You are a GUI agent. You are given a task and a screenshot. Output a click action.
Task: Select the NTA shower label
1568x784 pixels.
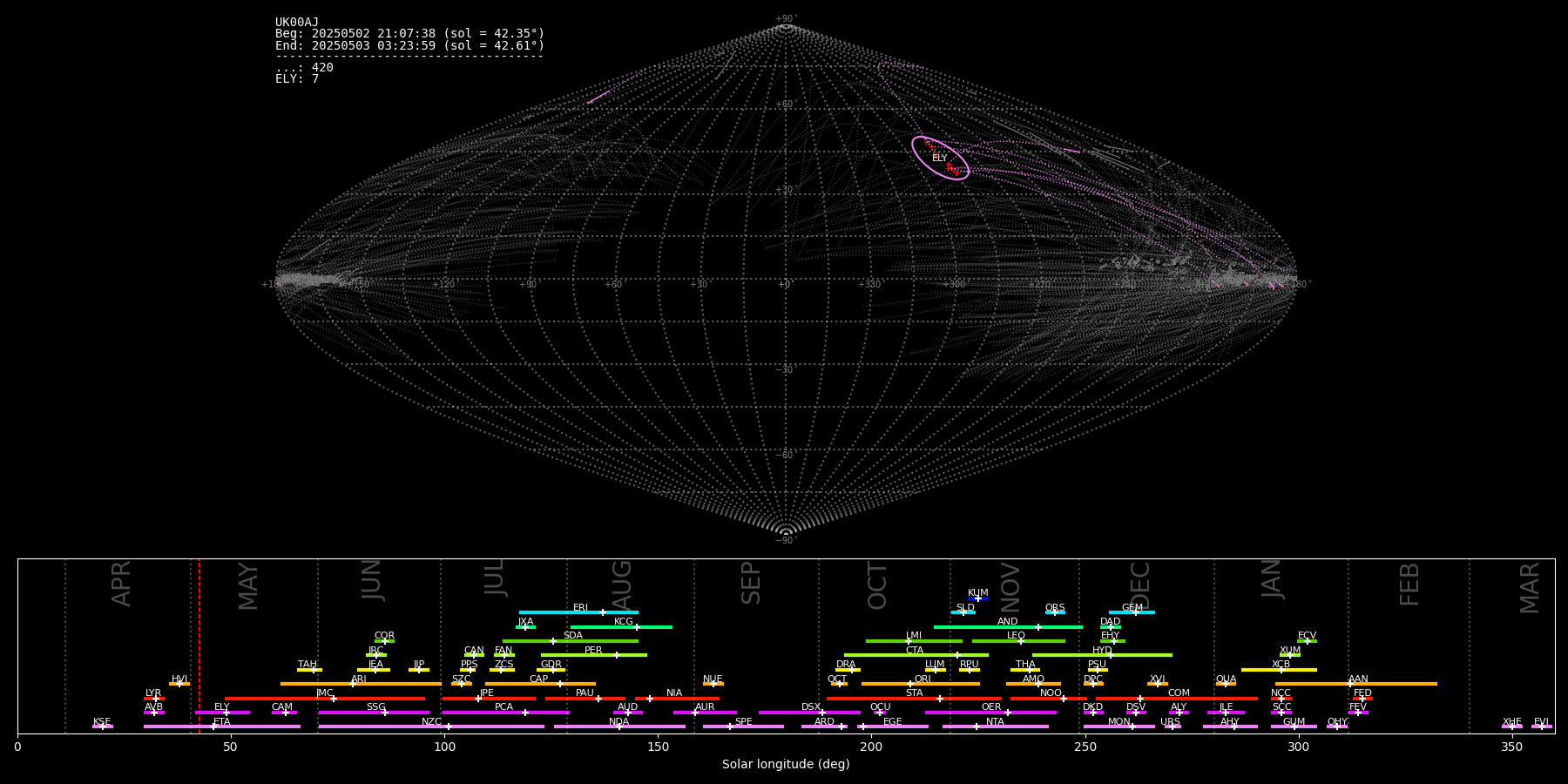[995, 721]
